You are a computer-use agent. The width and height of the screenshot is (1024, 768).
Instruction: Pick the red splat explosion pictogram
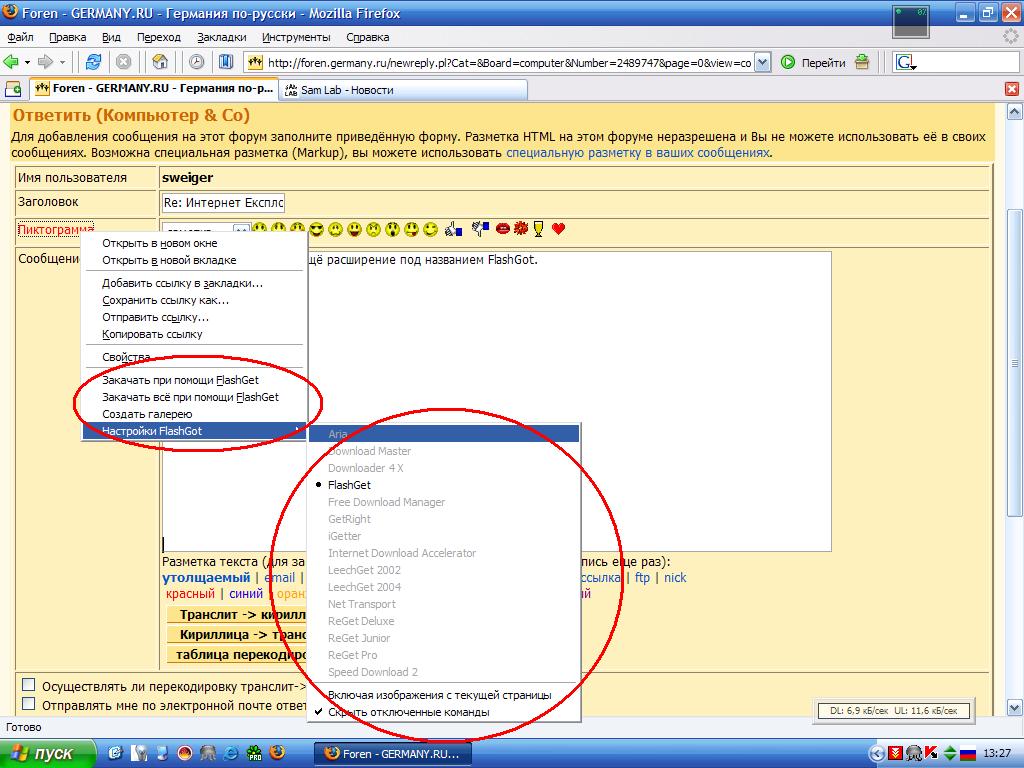[x=520, y=229]
